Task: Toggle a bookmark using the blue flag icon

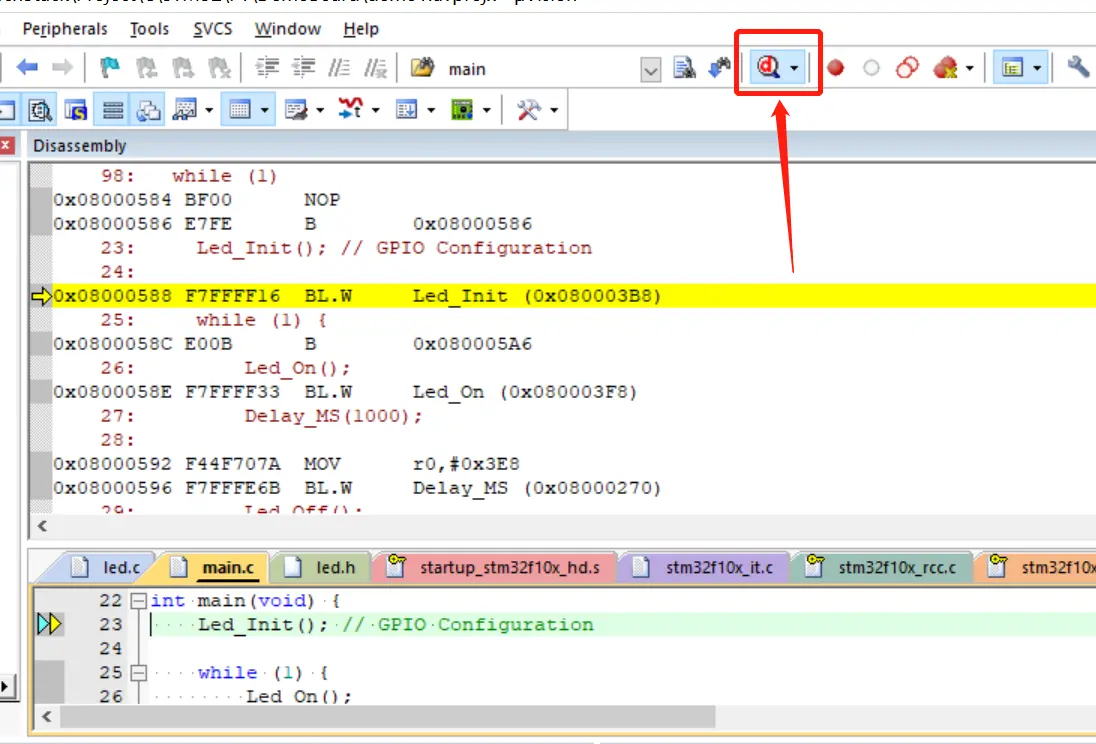Action: (x=110, y=68)
